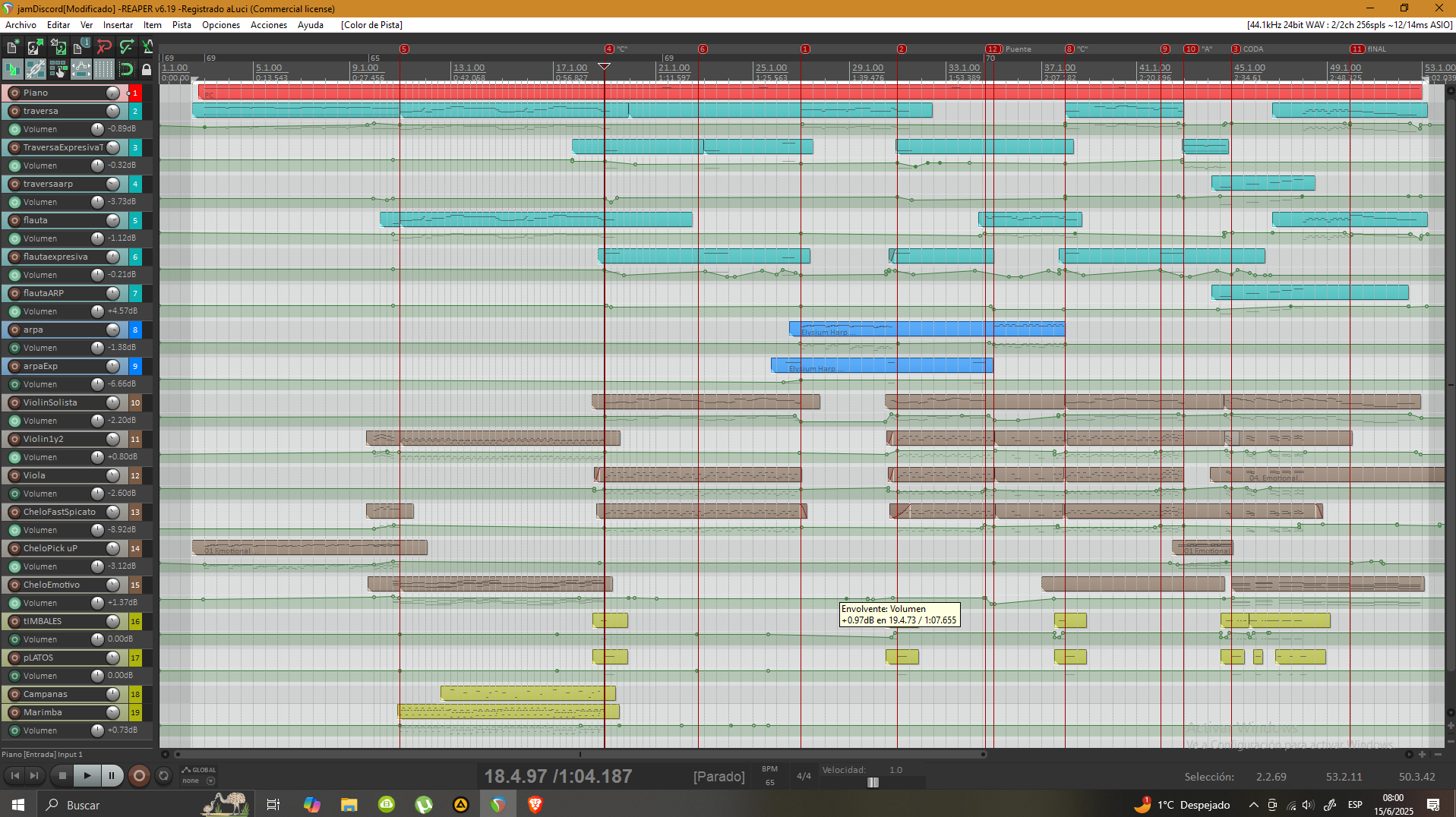Open Windows Start menu
The image size is (1456, 817).
click(x=18, y=805)
